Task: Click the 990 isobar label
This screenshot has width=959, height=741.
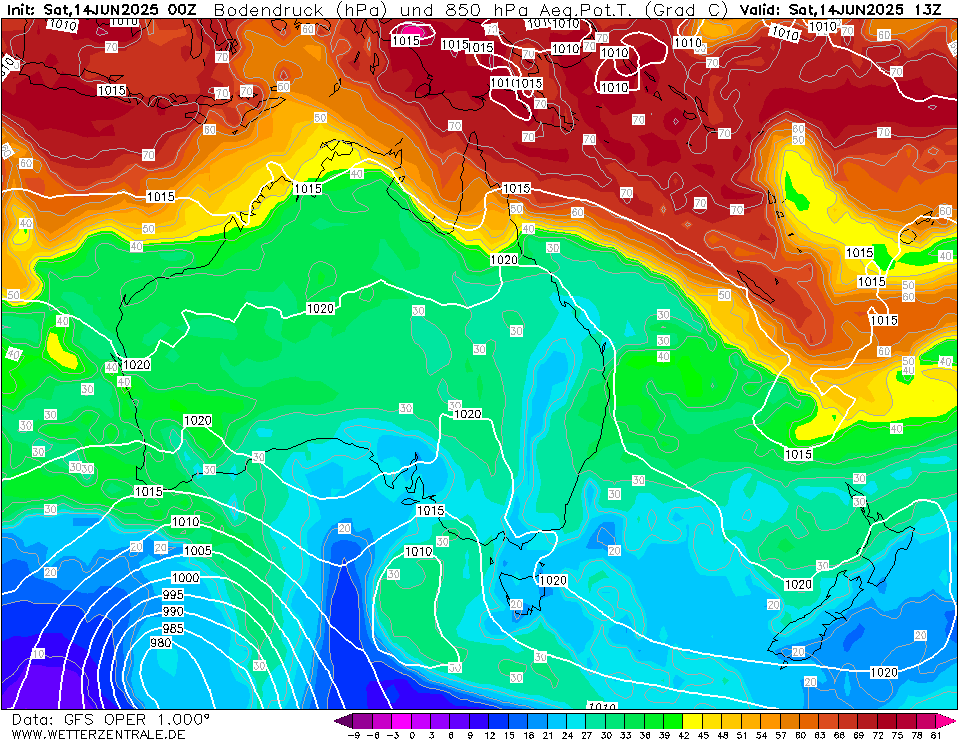Action: [173, 611]
